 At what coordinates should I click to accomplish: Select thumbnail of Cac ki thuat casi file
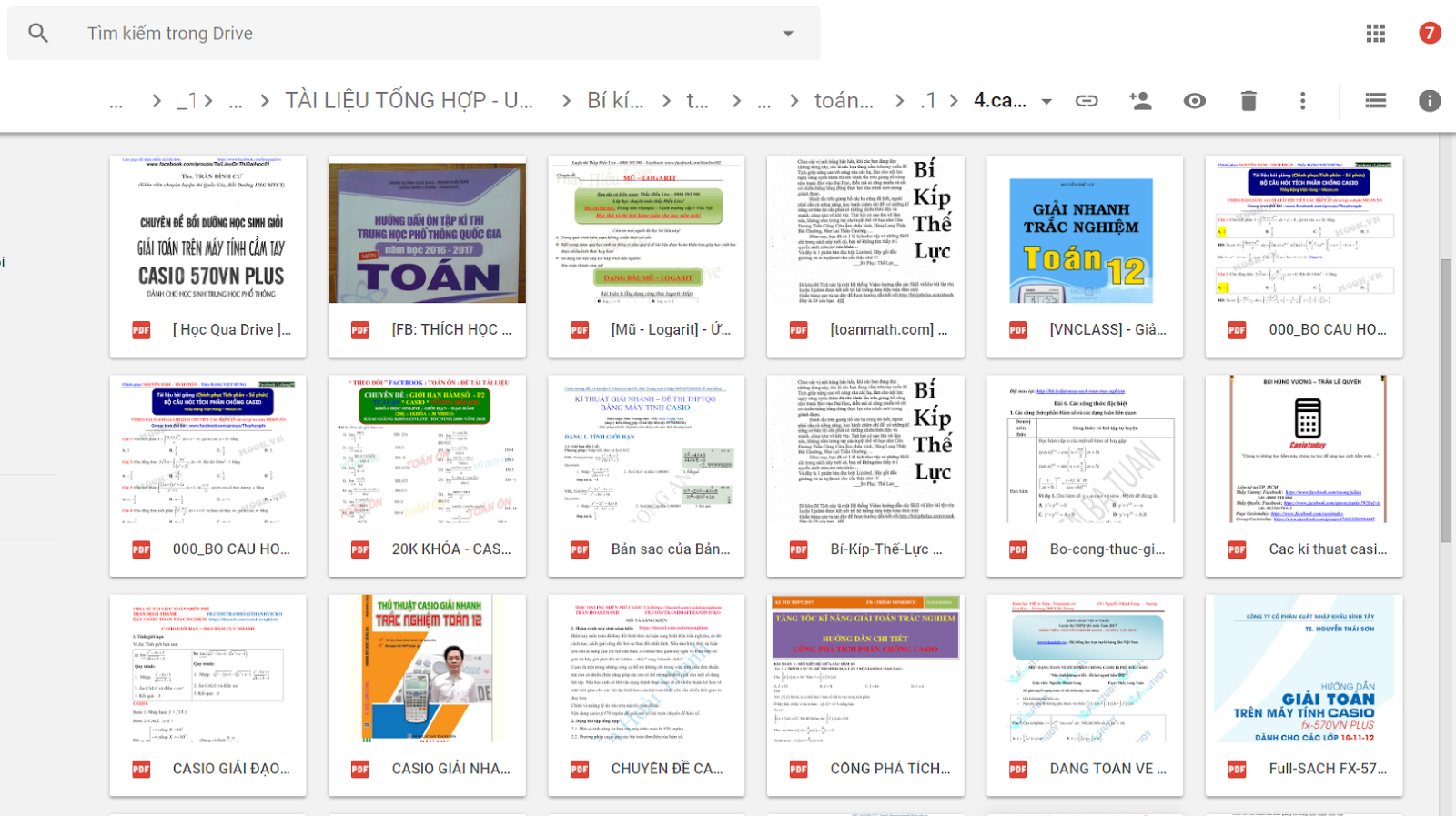pos(1304,449)
